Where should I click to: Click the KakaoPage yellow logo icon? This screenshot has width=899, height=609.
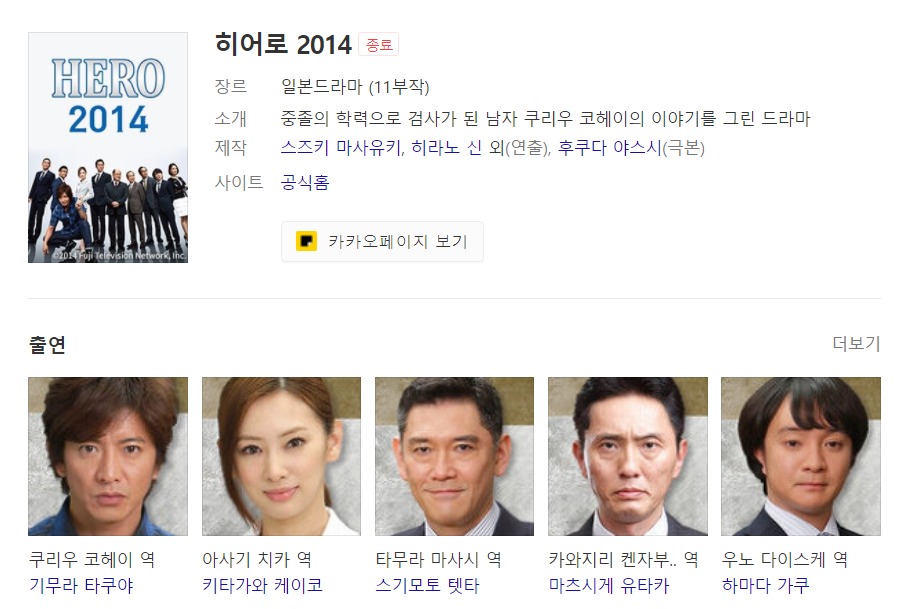(x=306, y=241)
